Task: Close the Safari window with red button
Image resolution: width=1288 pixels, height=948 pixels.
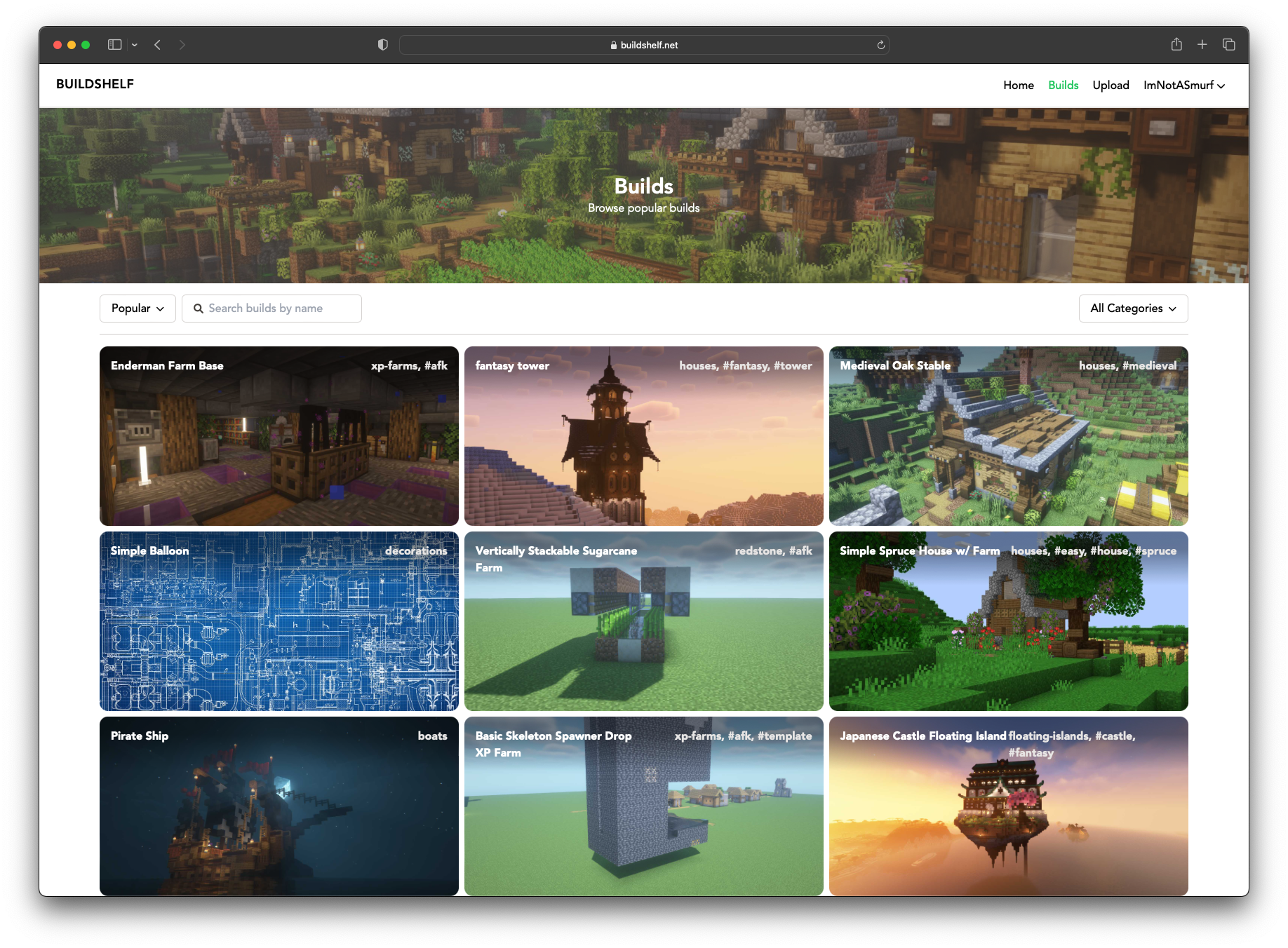Action: point(58,45)
